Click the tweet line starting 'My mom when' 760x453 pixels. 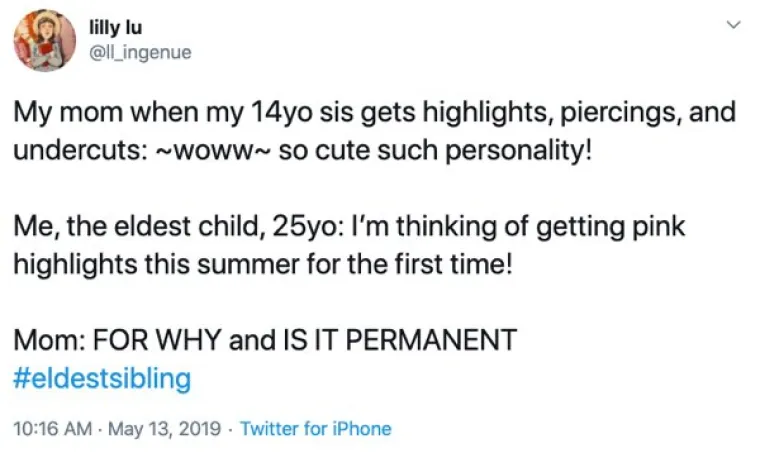(x=375, y=112)
